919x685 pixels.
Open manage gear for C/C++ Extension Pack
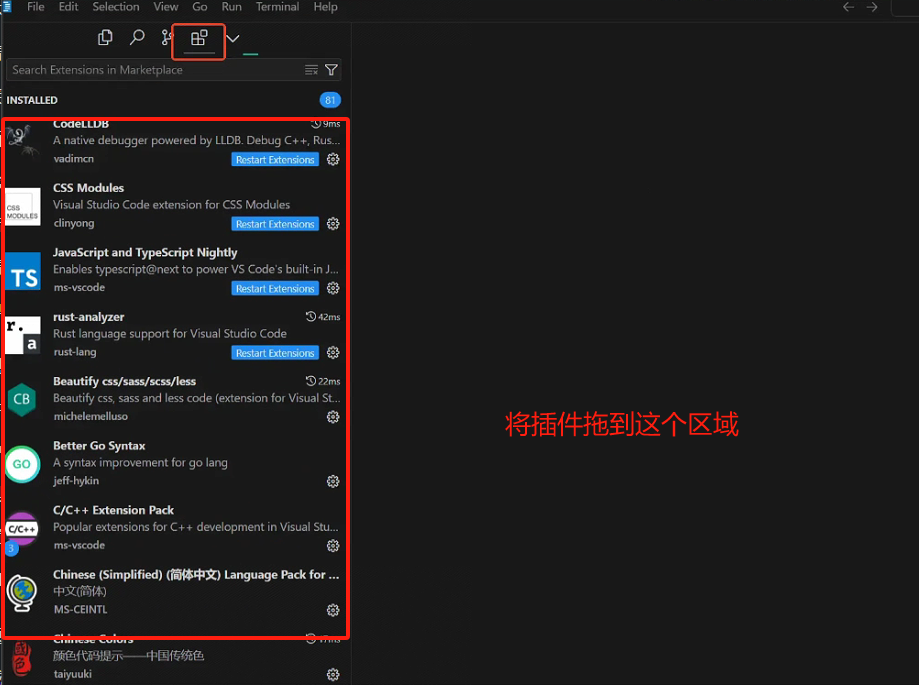pos(333,546)
